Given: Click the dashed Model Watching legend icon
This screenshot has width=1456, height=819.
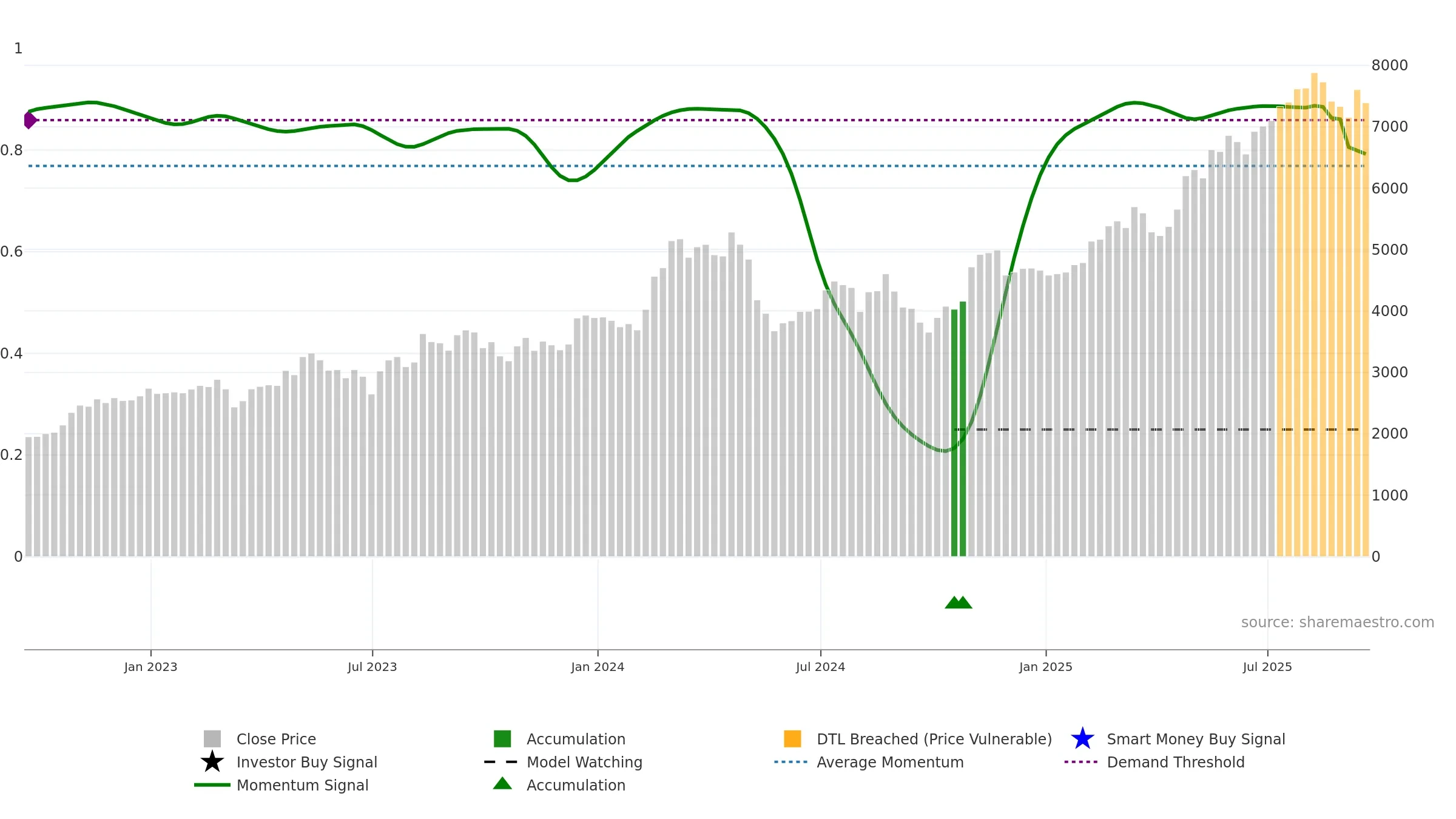Looking at the screenshot, I should 501,762.
